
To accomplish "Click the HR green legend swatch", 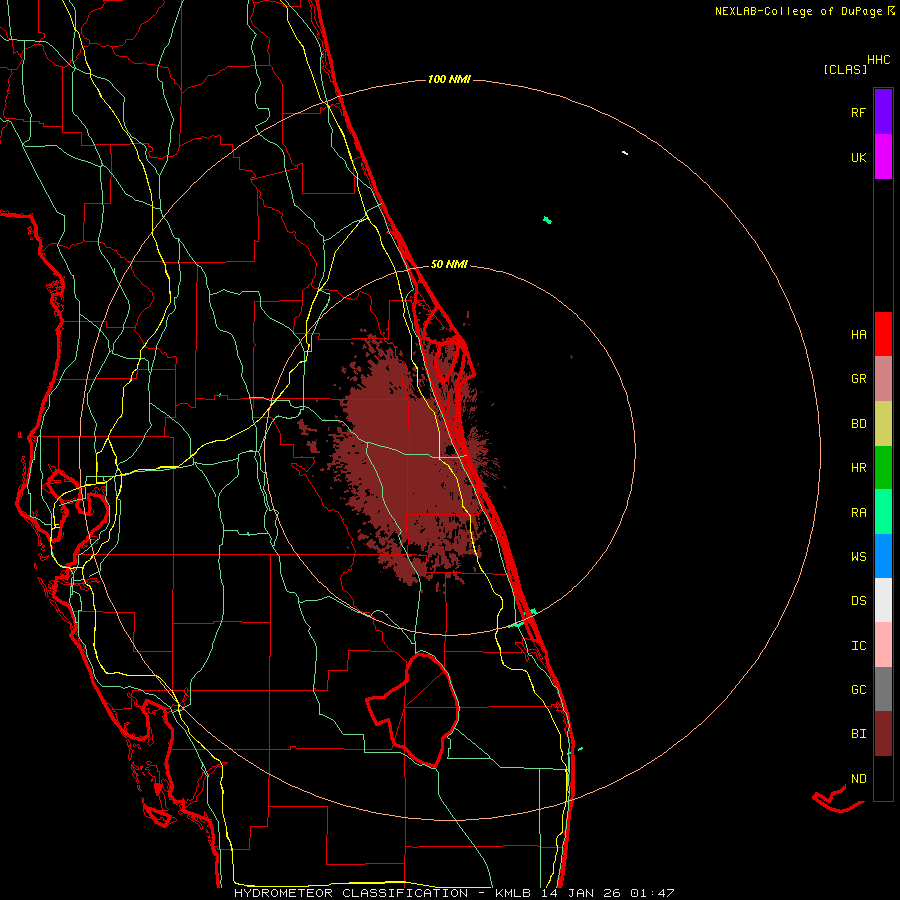I will point(883,467).
